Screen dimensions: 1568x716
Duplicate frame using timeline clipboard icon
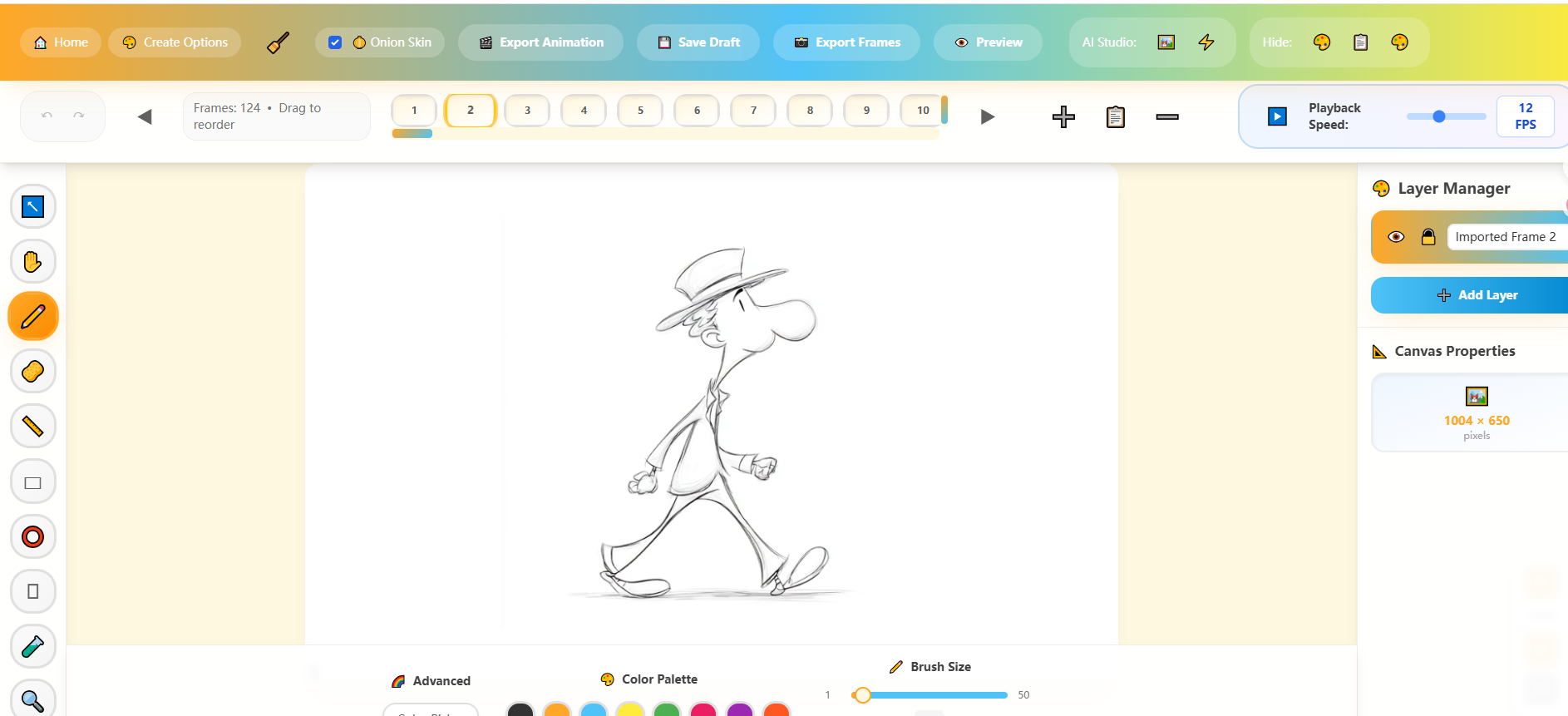[x=1116, y=117]
